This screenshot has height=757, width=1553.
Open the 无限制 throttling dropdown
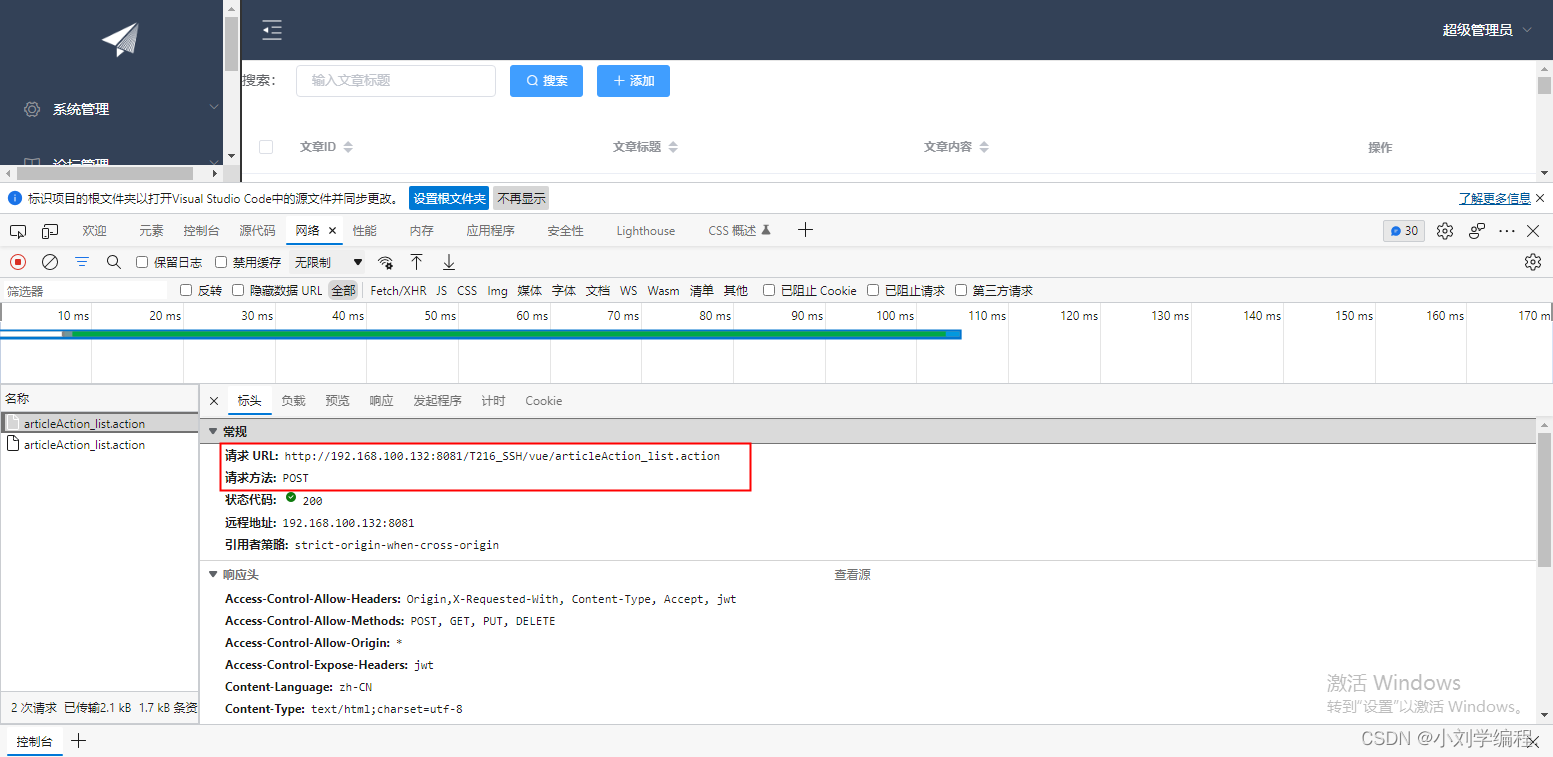pos(328,262)
